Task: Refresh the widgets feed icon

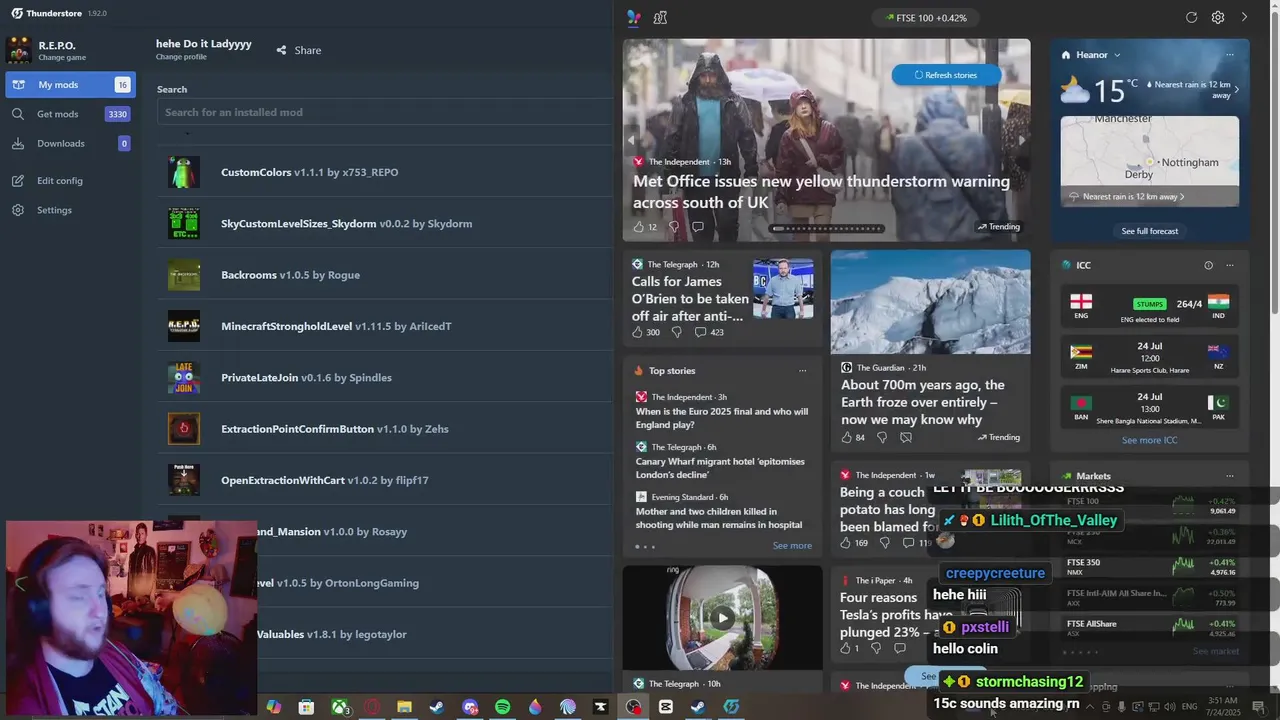Action: click(x=1191, y=17)
